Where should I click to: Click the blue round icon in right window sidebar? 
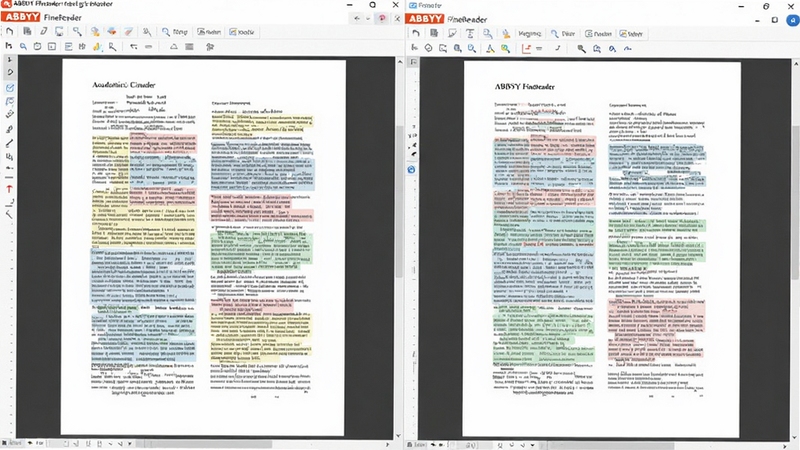click(x=411, y=169)
